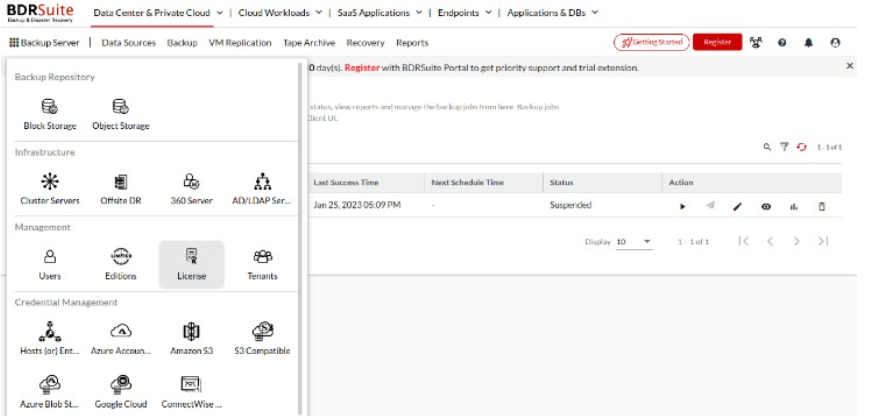The width and height of the screenshot is (870, 416).
Task: Open Google Cloud credentials
Action: [120, 392]
